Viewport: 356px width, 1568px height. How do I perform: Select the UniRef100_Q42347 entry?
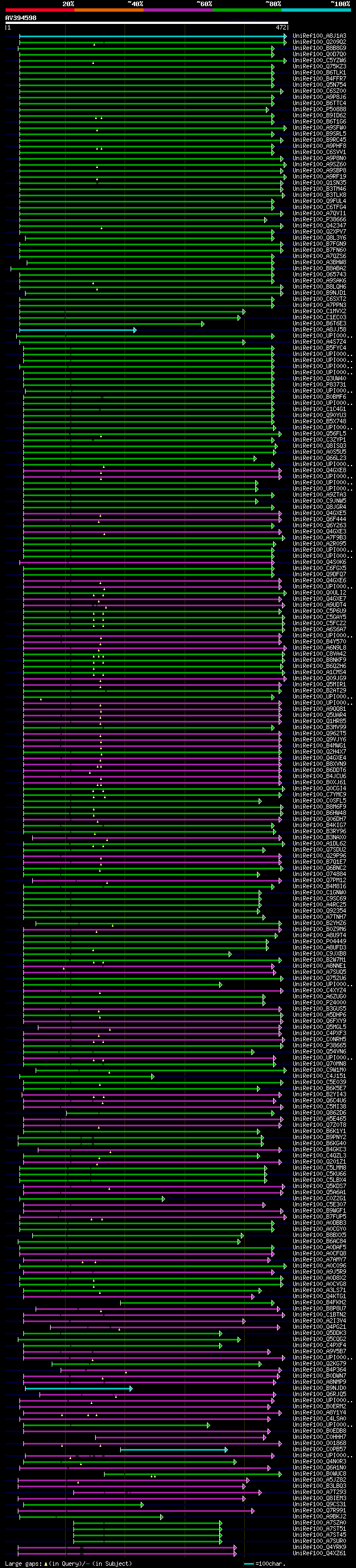click(319, 225)
